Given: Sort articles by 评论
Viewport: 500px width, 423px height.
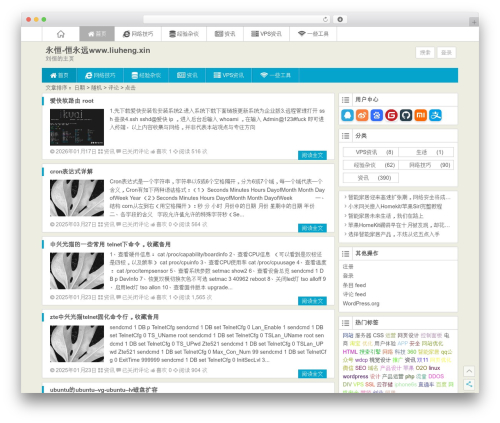Looking at the screenshot, I should [113, 88].
